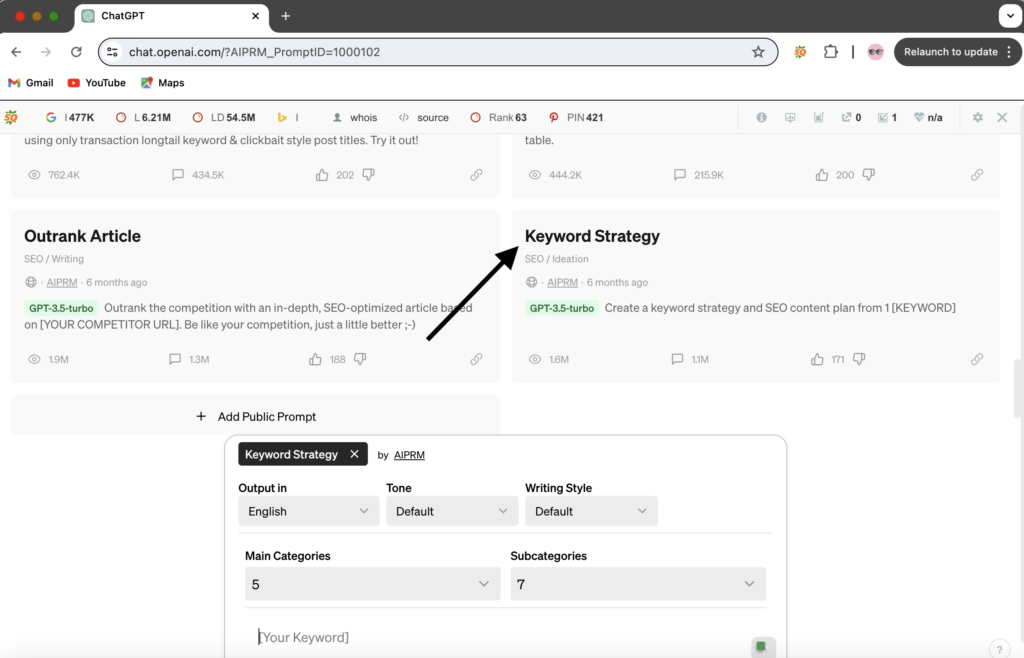Copy link on the 444.2K views card
Viewport: 1024px width, 658px height.
pyautogui.click(x=977, y=175)
